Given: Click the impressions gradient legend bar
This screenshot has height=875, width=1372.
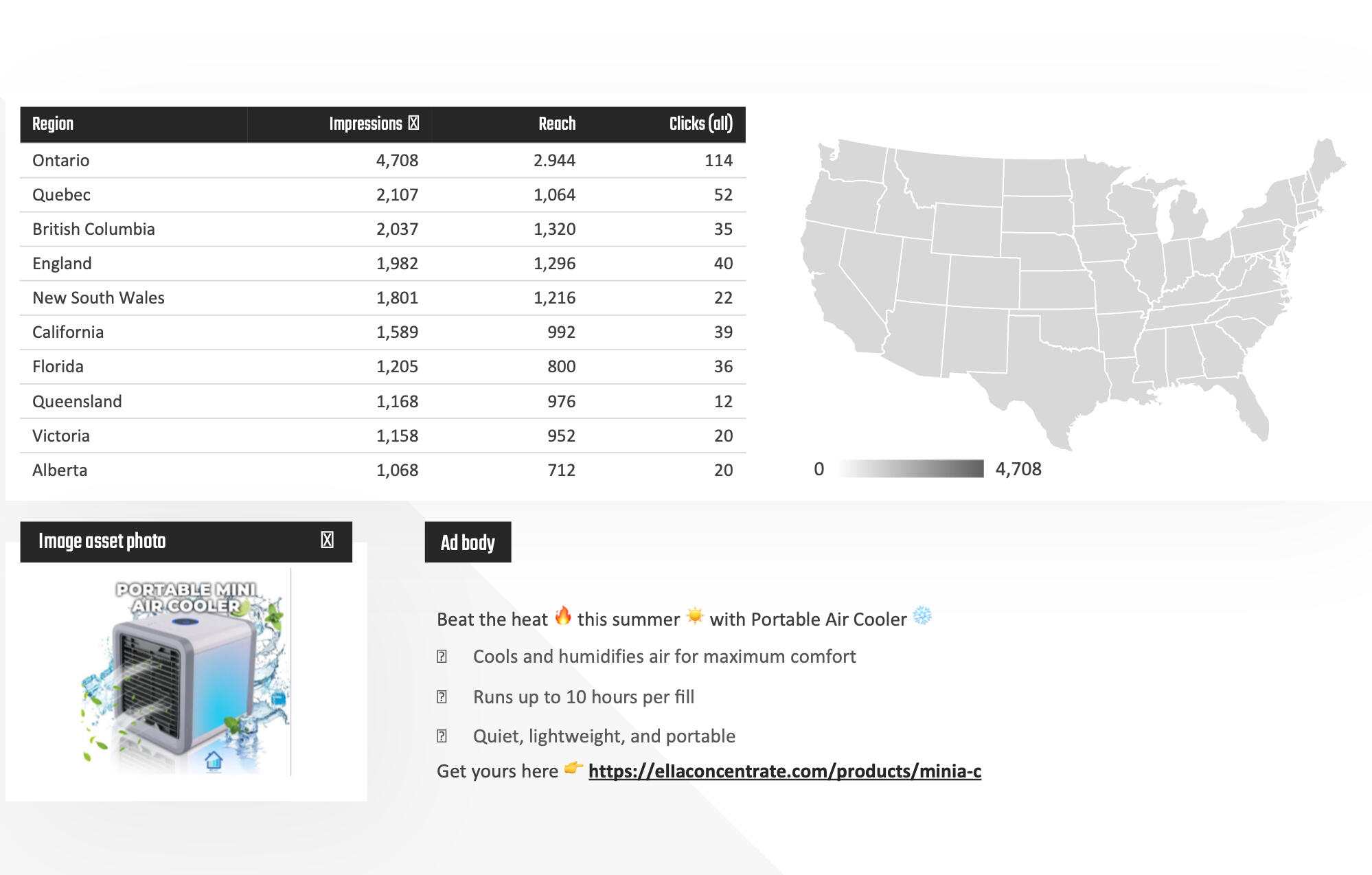Looking at the screenshot, I should click(x=911, y=469).
